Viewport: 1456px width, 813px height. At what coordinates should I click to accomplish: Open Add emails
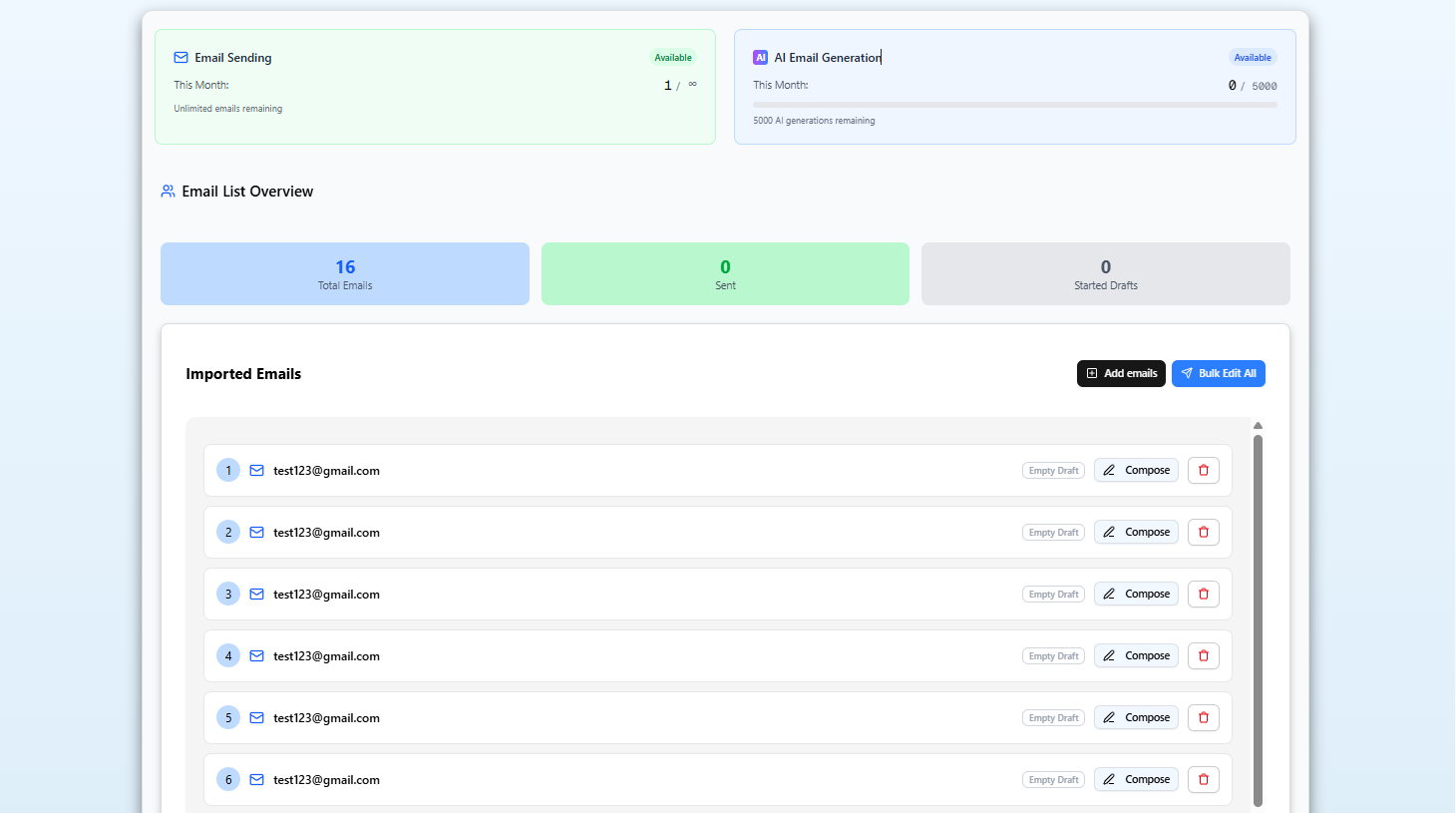point(1121,373)
